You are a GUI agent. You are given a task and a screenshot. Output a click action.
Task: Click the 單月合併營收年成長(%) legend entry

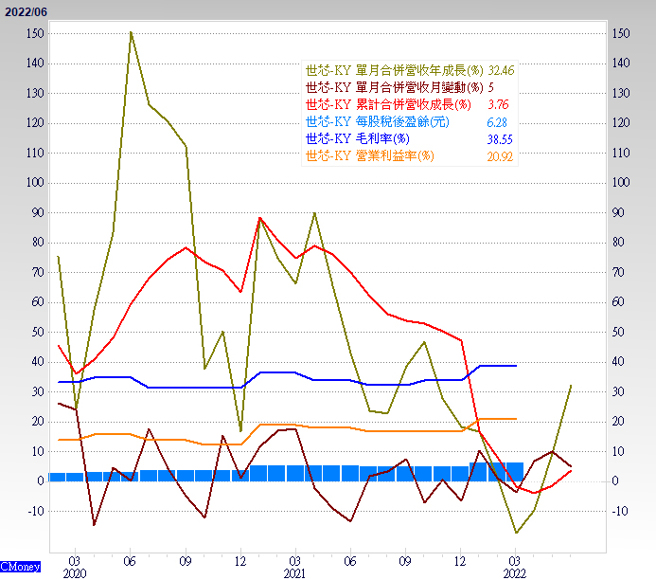pyautogui.click(x=394, y=72)
